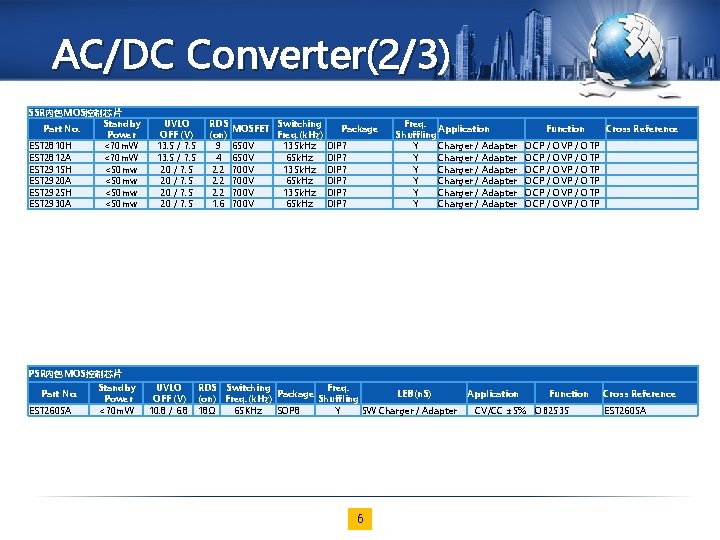Image resolution: width=720 pixels, height=540 pixels.
Task: Click UVLO OFF (V) header in PSR table
Action: (x=169, y=394)
